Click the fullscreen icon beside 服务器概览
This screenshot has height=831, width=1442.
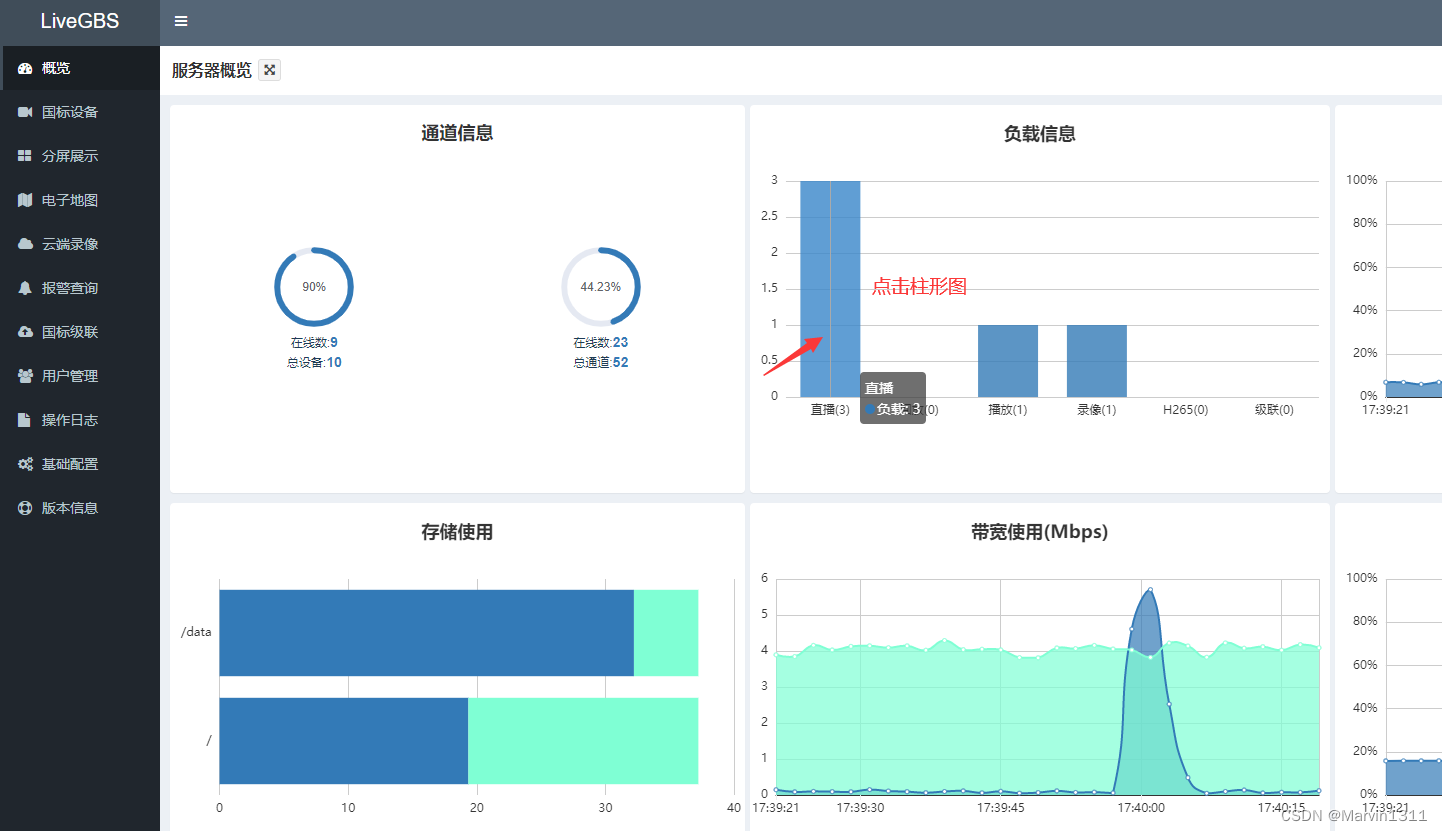click(x=269, y=70)
